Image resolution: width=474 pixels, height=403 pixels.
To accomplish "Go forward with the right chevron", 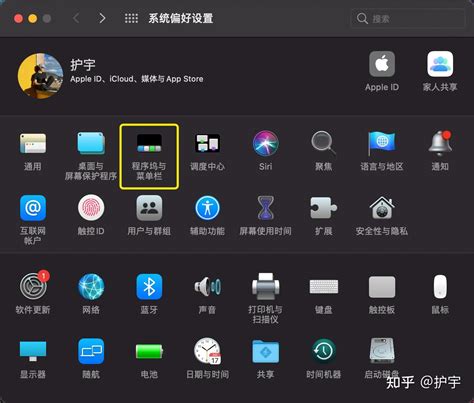I will tap(102, 18).
